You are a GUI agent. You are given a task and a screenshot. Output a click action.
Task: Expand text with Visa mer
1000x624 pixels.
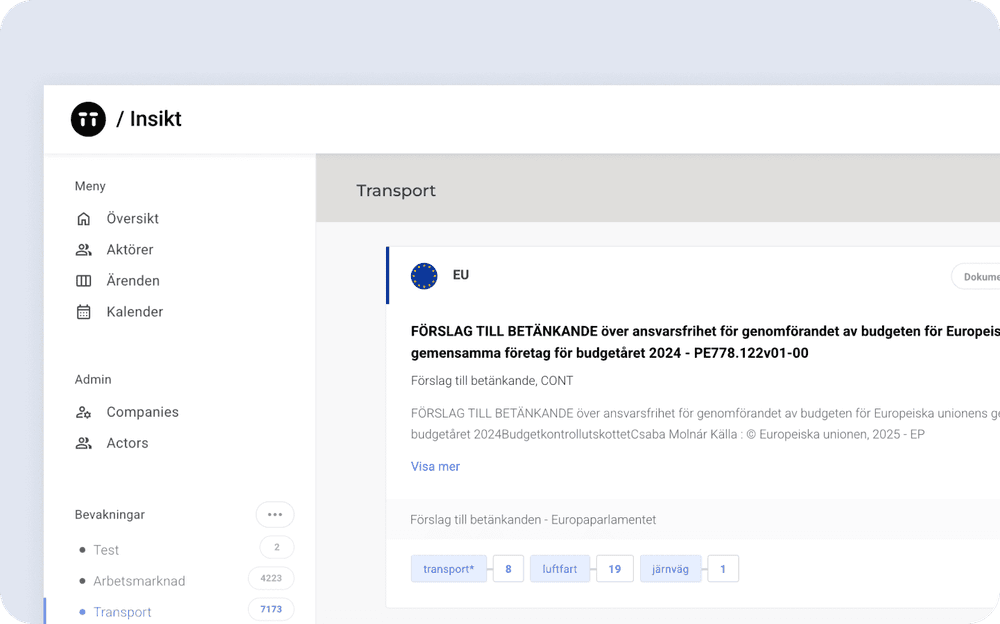point(435,466)
